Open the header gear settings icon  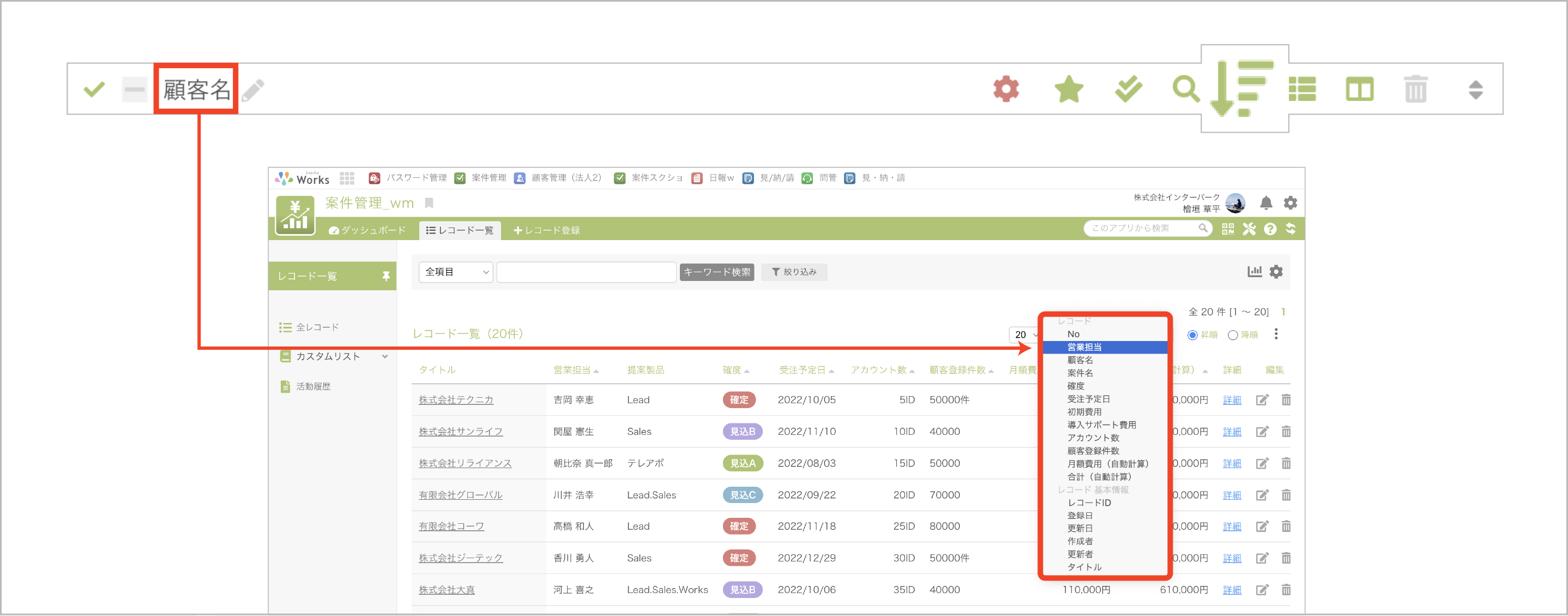pyautogui.click(x=1290, y=203)
